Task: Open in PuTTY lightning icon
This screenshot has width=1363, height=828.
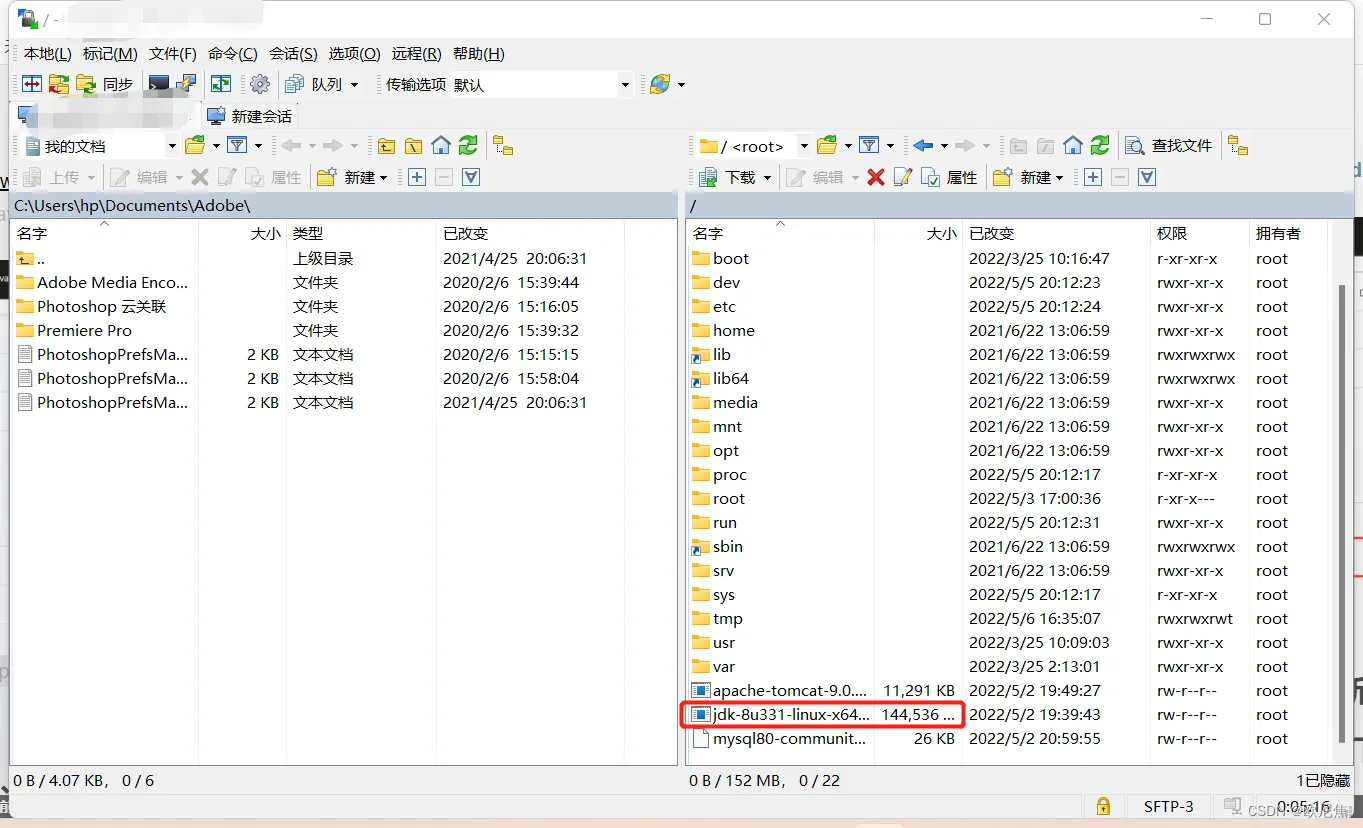Action: click(x=186, y=84)
